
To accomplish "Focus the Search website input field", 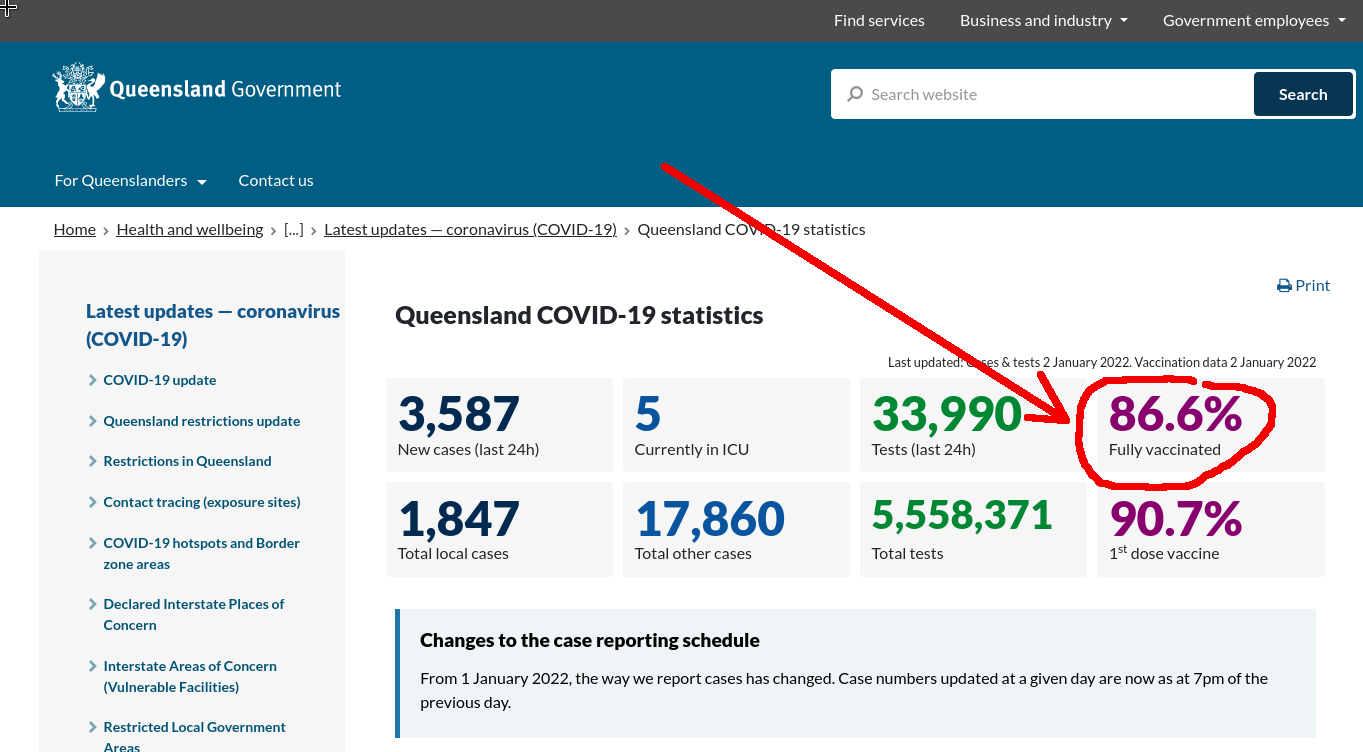I will [x=1042, y=94].
